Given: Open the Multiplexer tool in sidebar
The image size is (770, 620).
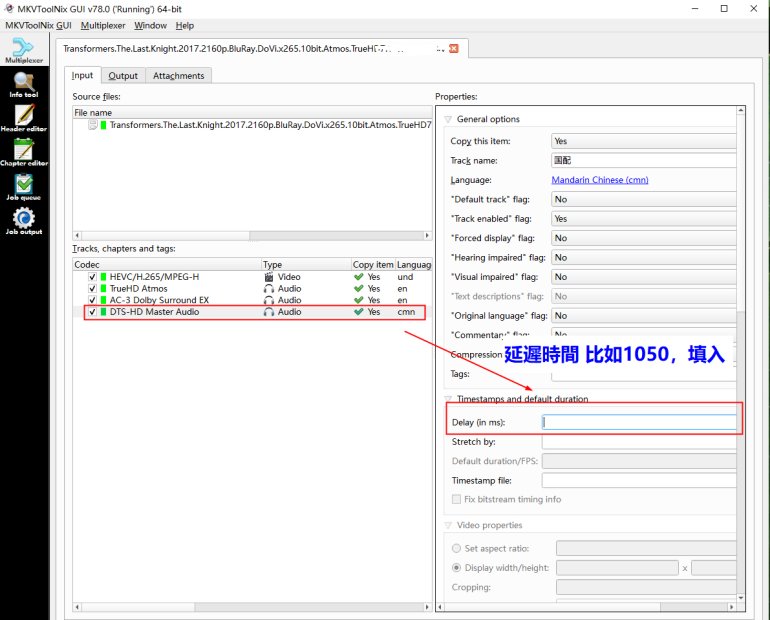Looking at the screenshot, I should (24, 51).
